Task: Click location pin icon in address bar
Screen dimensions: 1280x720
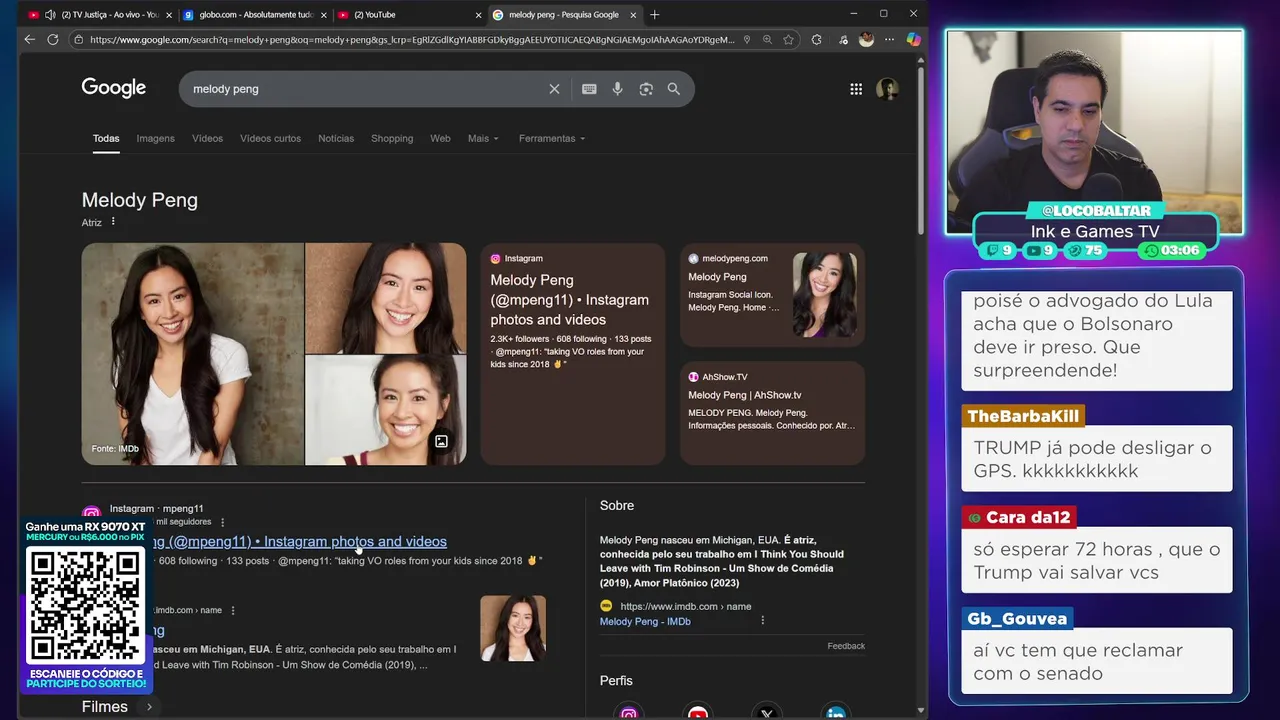Action: pyautogui.click(x=747, y=39)
